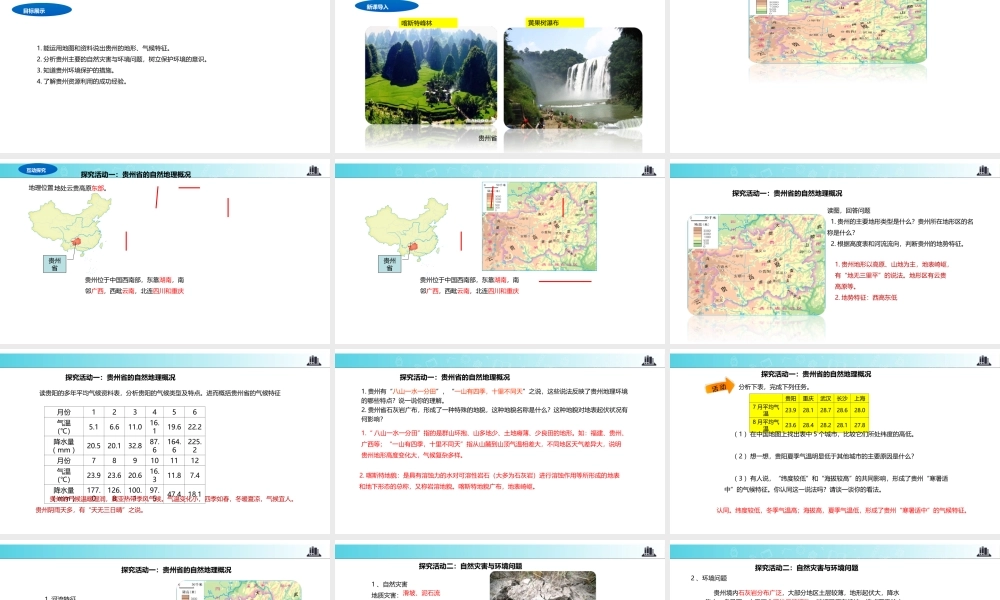Click the month cell 12
This screenshot has height=600, width=1000.
(x=195, y=460)
